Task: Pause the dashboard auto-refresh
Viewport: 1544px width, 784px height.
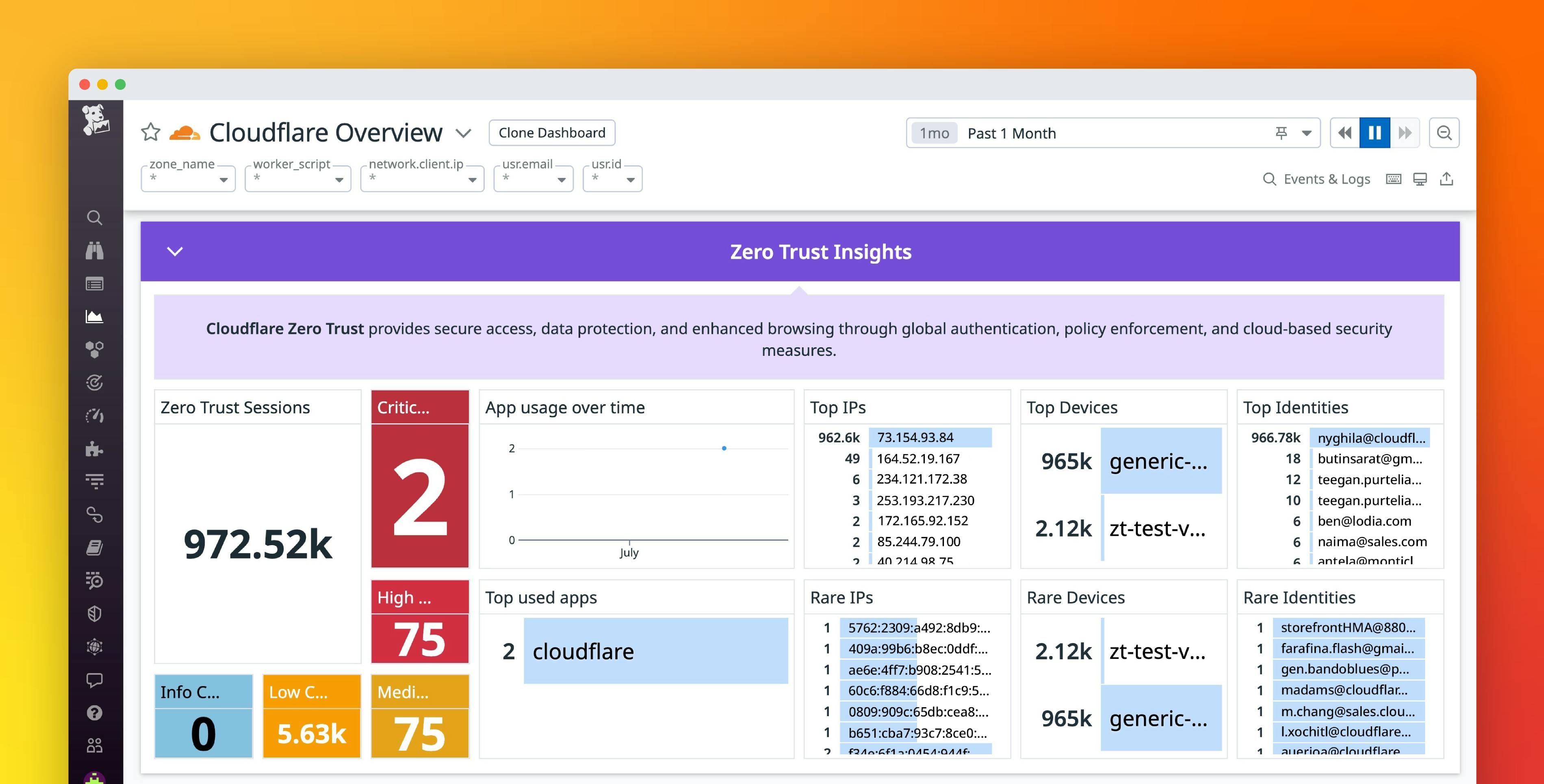Action: pyautogui.click(x=1375, y=132)
